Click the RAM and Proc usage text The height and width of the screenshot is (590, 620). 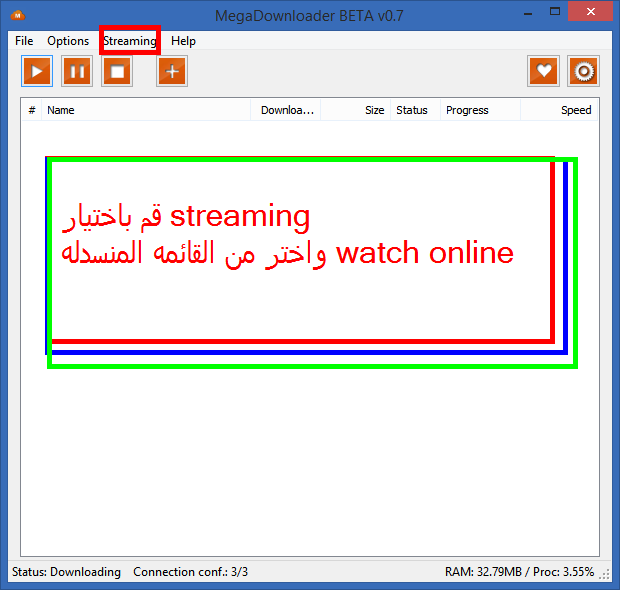point(519,572)
